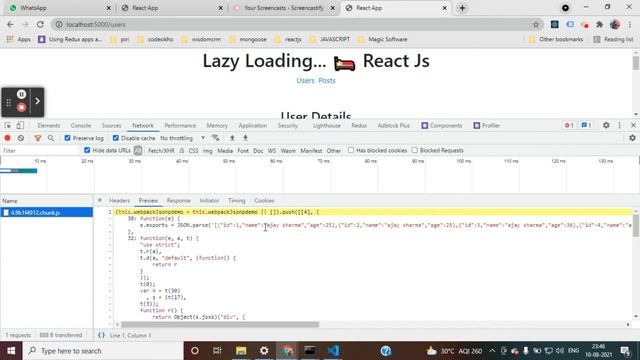Open the codesikho bookmarks folder
Image resolution: width=640 pixels, height=360 pixels.
[156, 39]
